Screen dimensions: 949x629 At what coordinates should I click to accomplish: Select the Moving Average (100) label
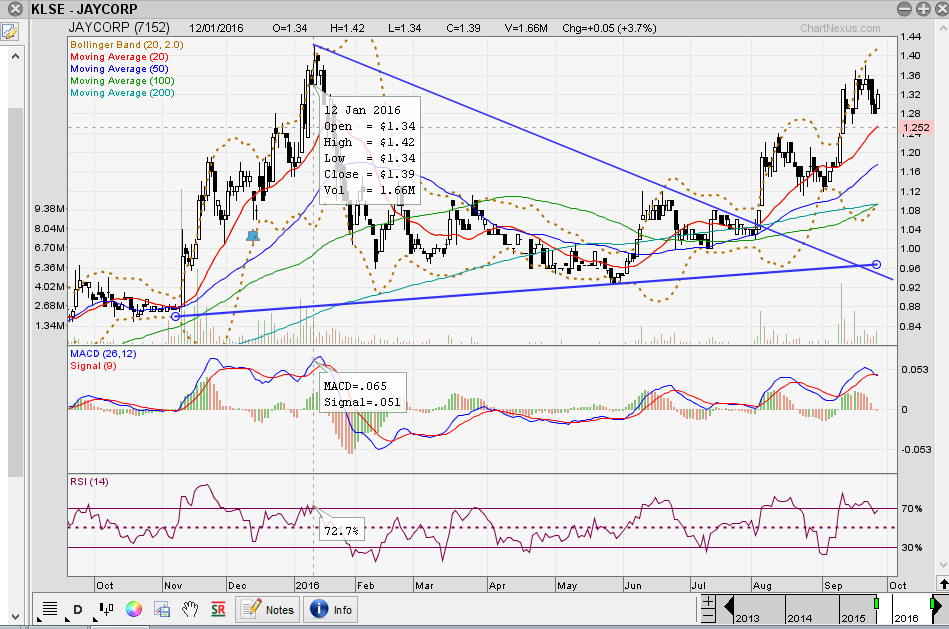122,81
